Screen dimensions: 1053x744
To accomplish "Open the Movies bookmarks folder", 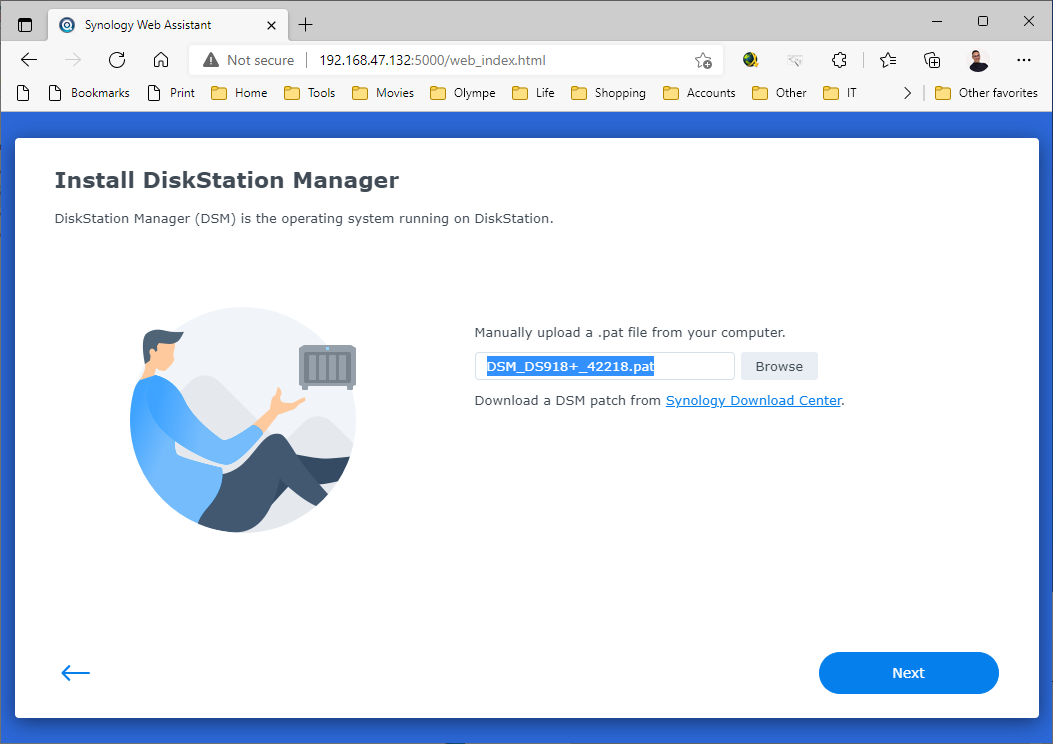I will pos(383,93).
